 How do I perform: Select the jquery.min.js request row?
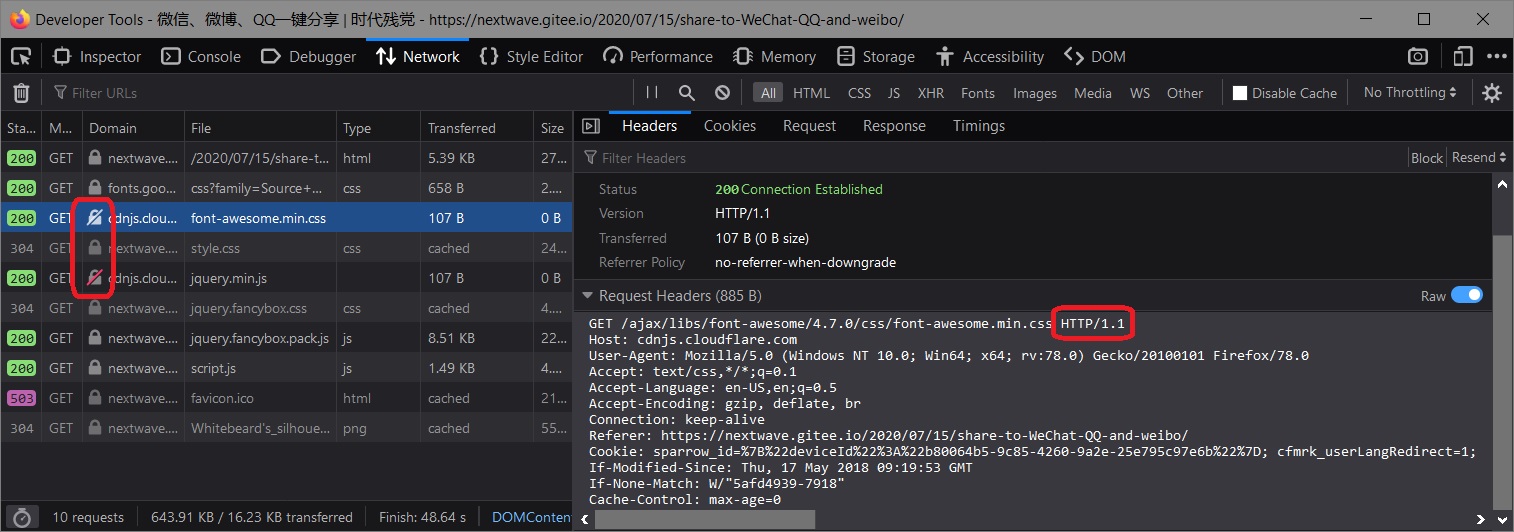[286, 278]
